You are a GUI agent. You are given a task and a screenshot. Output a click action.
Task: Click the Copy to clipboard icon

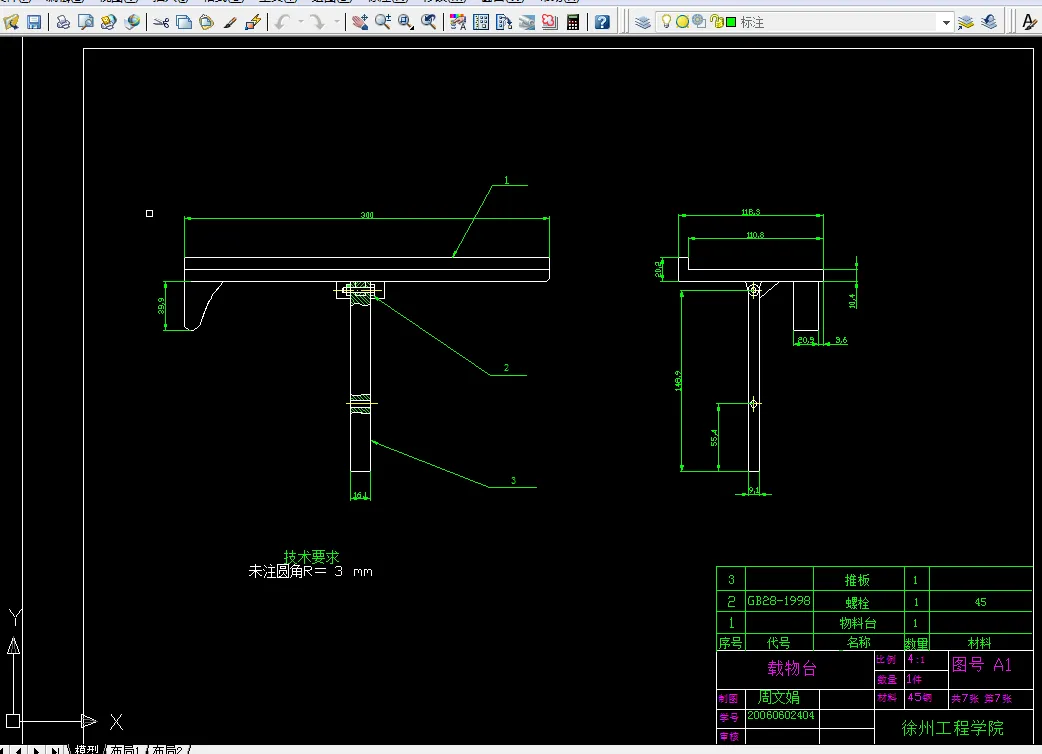tap(184, 22)
